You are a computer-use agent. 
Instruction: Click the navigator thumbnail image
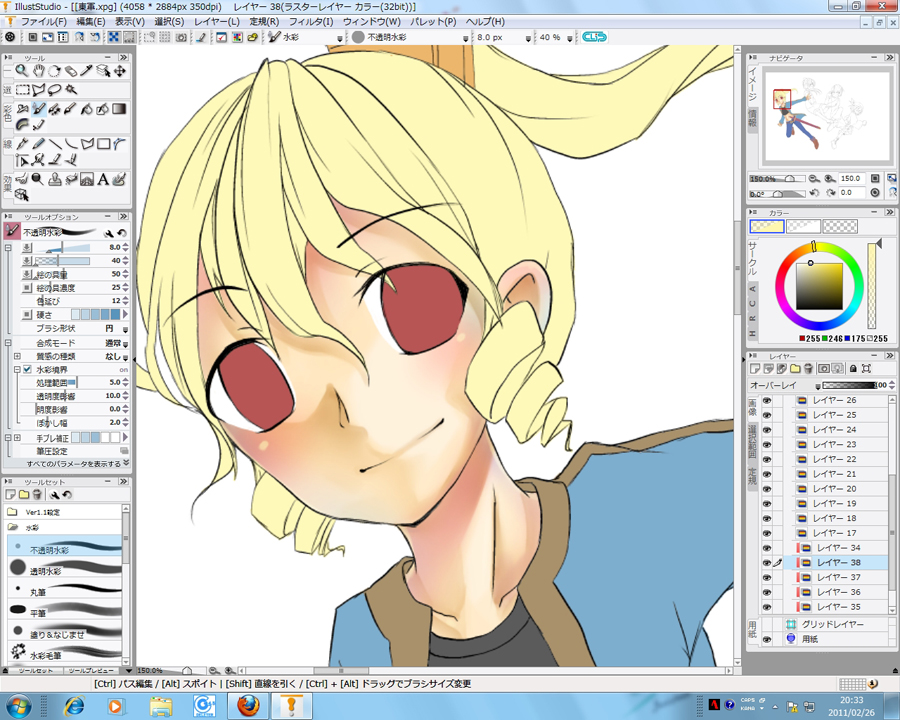point(826,116)
